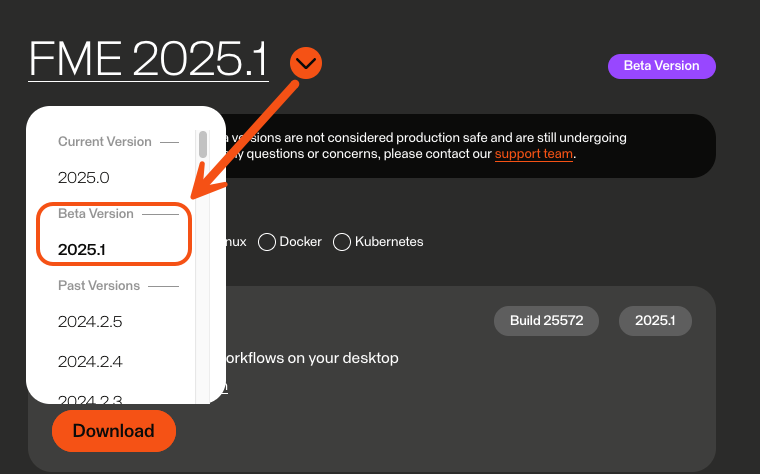The width and height of the screenshot is (760, 474).
Task: Select the Docker radio button
Action: (x=267, y=242)
